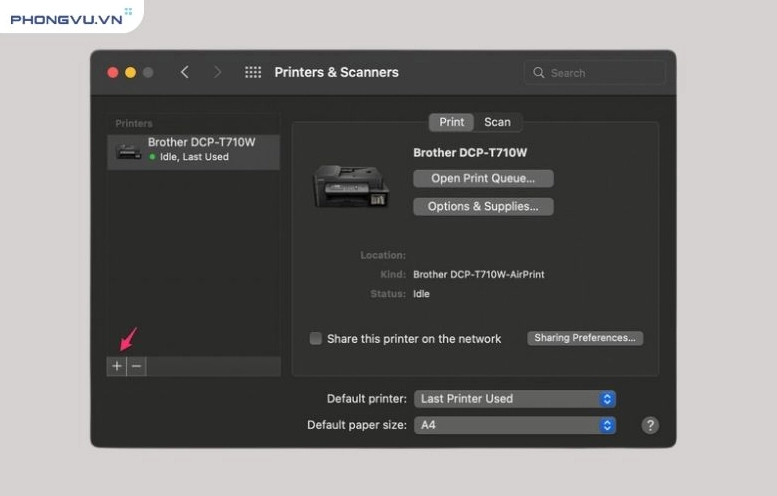The image size is (777, 496).
Task: Switch to the Scan tab
Action: click(497, 122)
